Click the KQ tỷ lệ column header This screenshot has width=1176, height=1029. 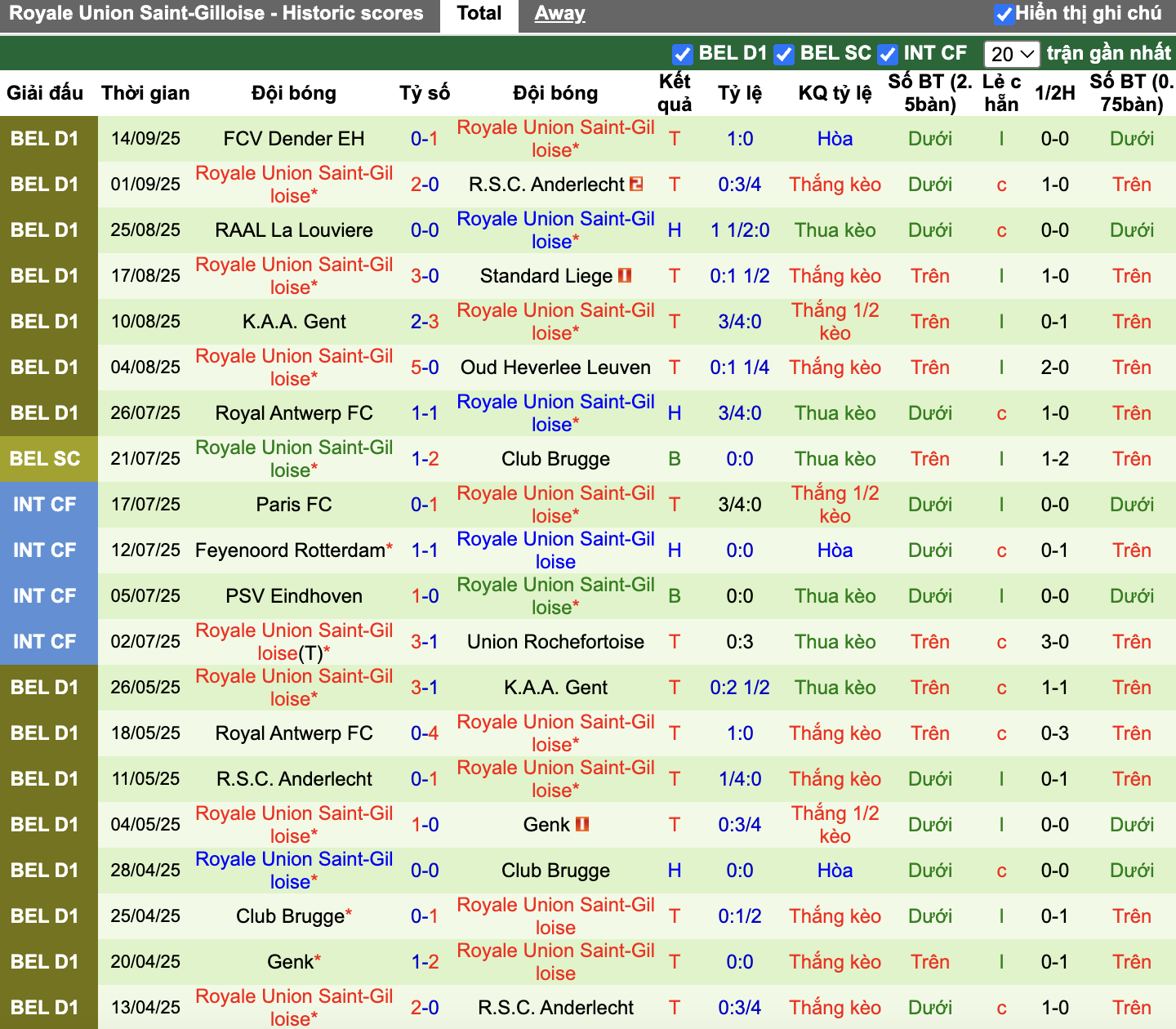coord(835,93)
